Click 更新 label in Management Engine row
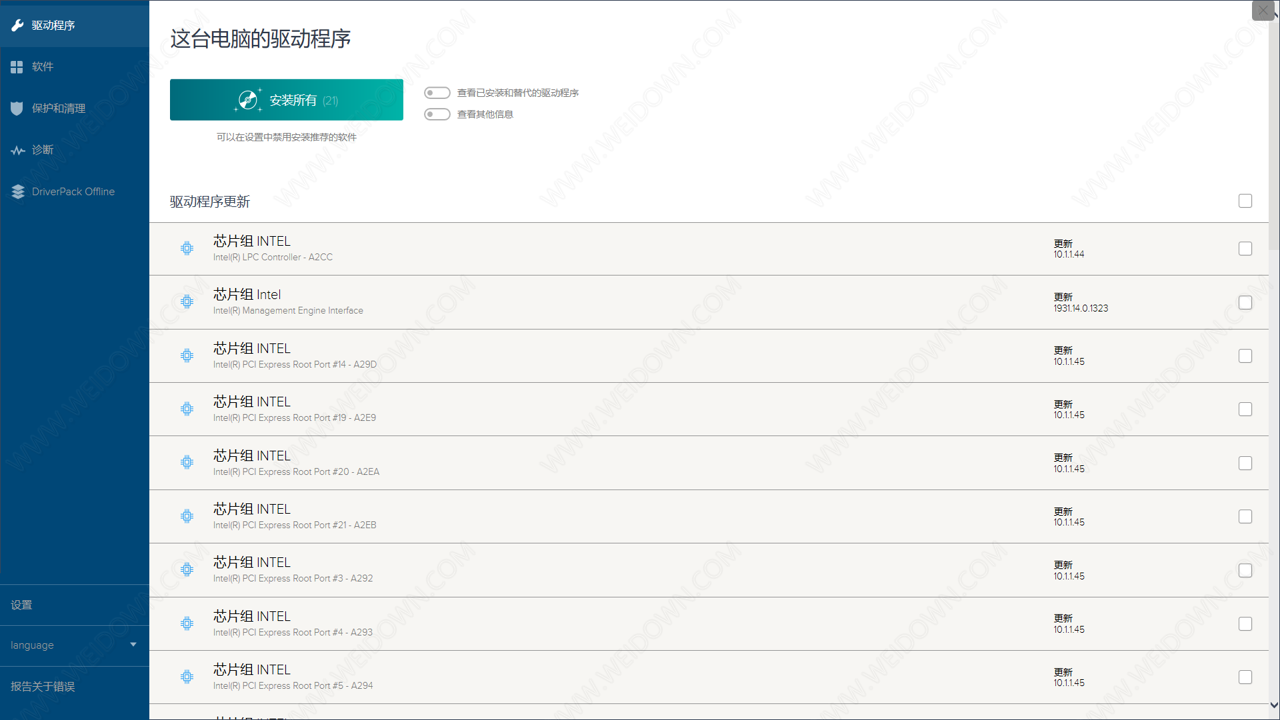 tap(1063, 297)
